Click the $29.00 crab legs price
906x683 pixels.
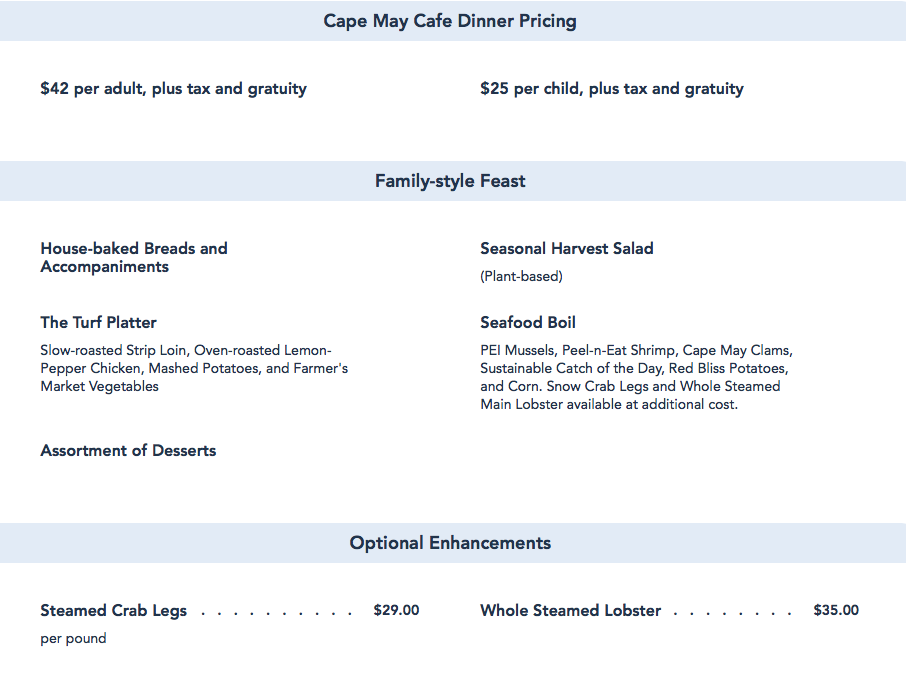tap(396, 610)
